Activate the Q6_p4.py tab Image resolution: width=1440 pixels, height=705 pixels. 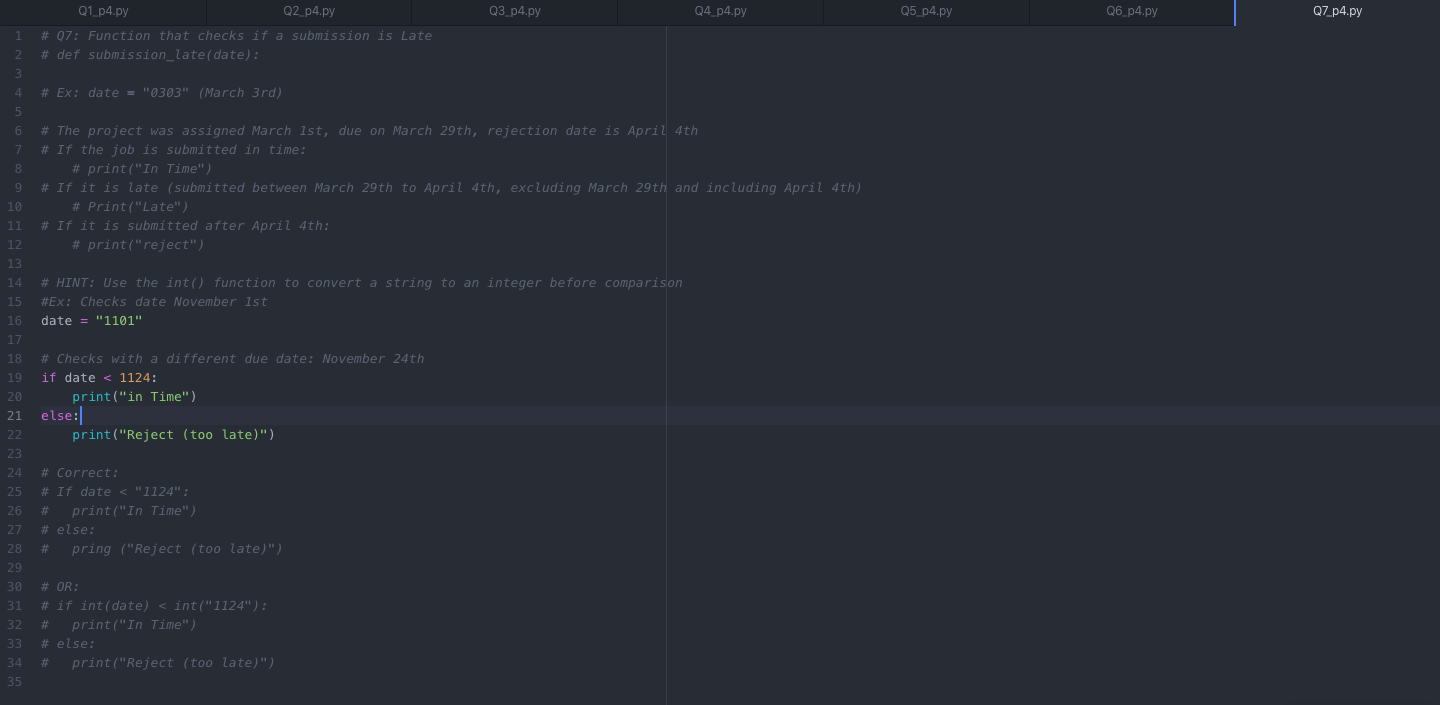click(1131, 11)
